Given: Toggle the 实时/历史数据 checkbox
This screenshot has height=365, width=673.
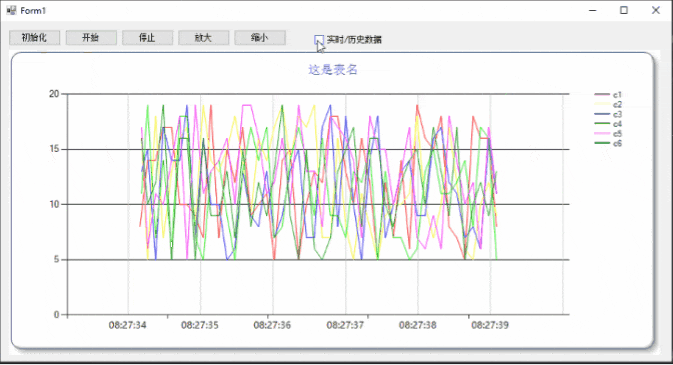Looking at the screenshot, I should pyautogui.click(x=319, y=40).
